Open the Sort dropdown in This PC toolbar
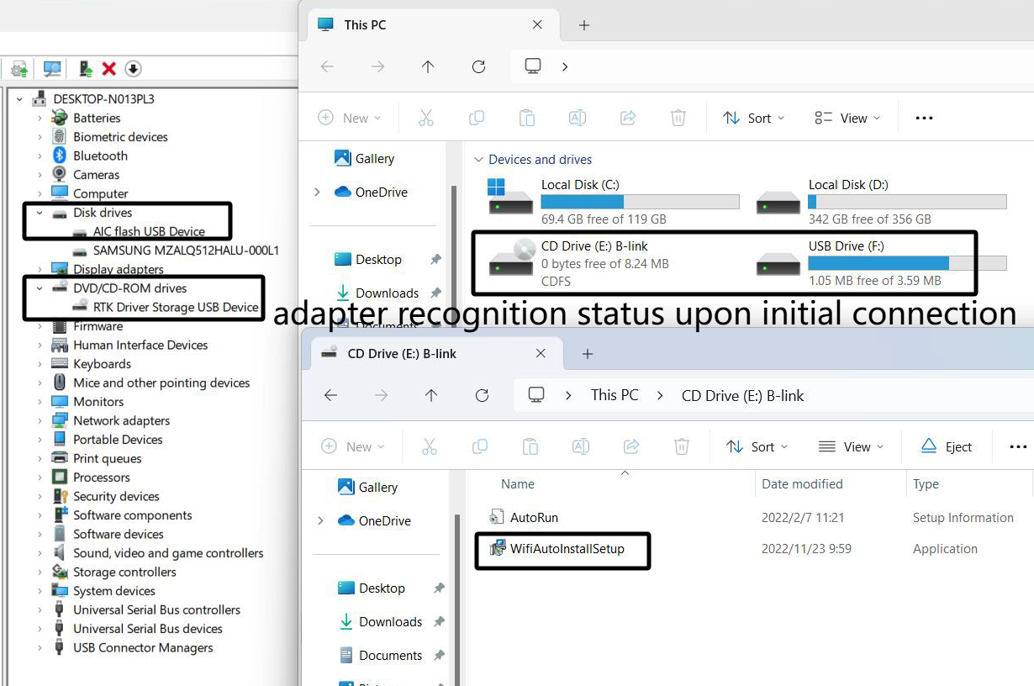1034x686 pixels. click(753, 118)
